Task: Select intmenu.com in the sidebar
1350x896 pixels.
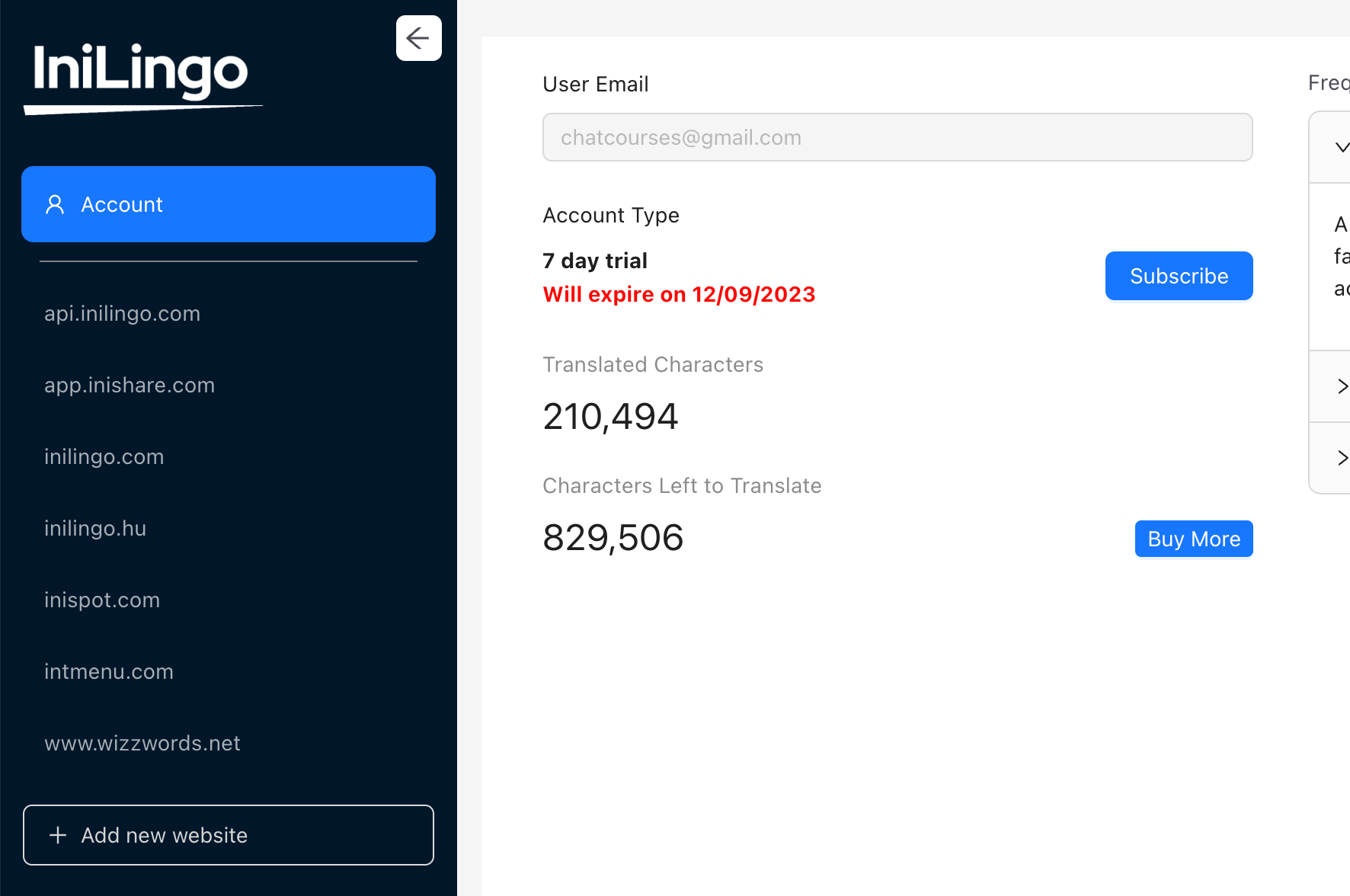Action: coord(109,672)
